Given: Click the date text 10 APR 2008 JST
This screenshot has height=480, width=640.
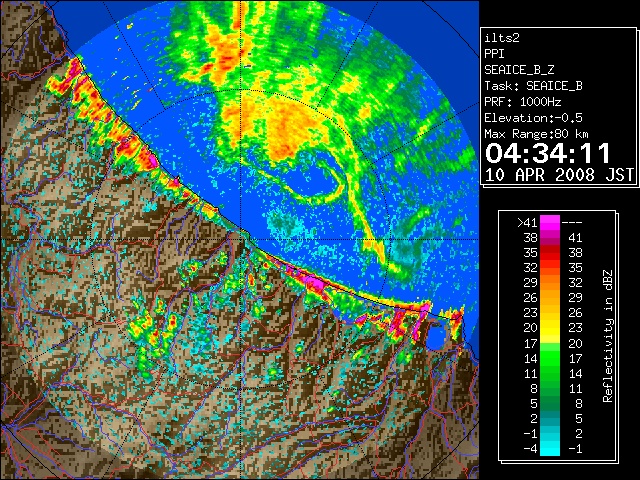Looking at the screenshot, I should coord(559,175).
